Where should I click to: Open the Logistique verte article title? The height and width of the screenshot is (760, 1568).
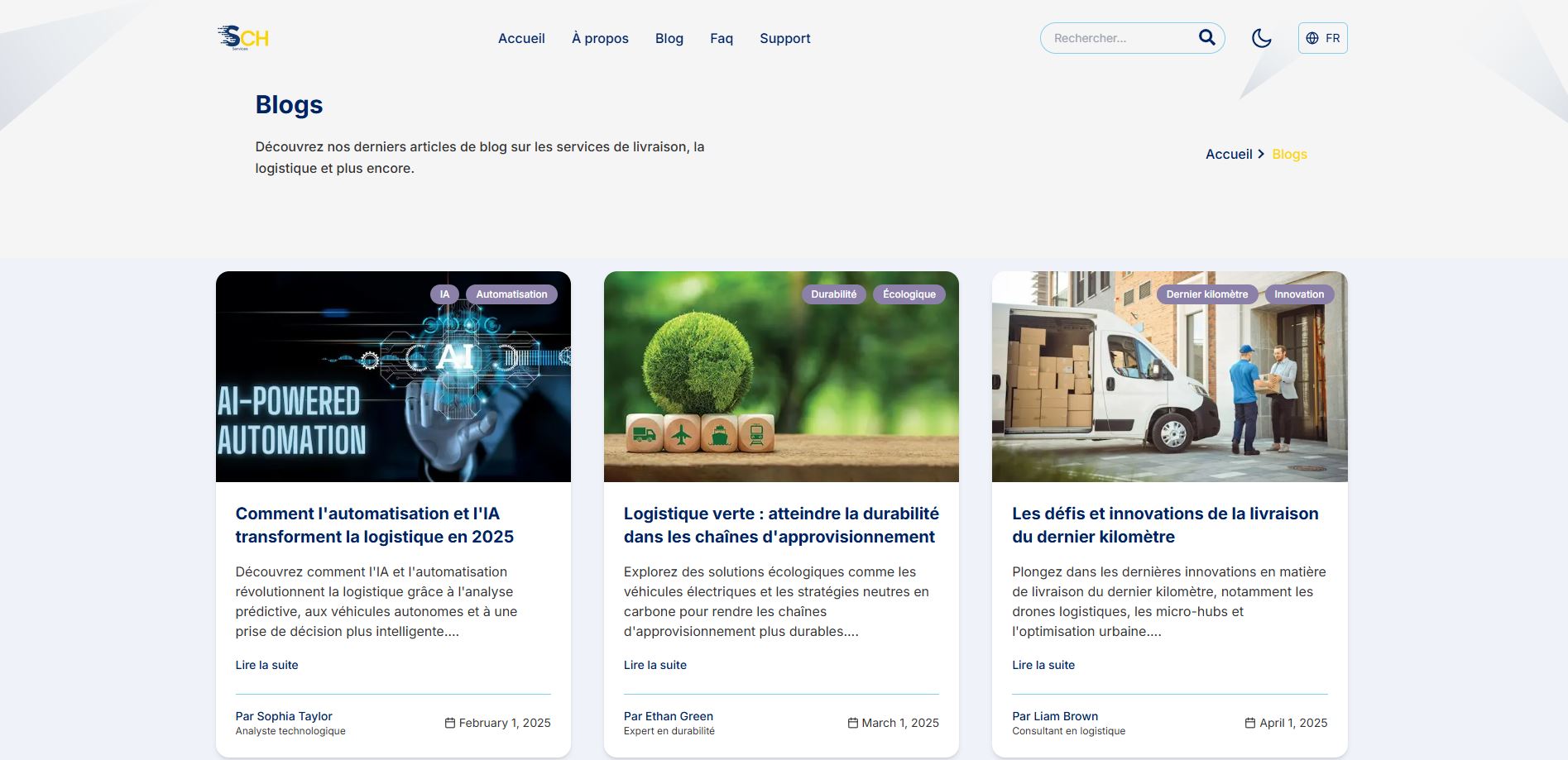pos(781,525)
